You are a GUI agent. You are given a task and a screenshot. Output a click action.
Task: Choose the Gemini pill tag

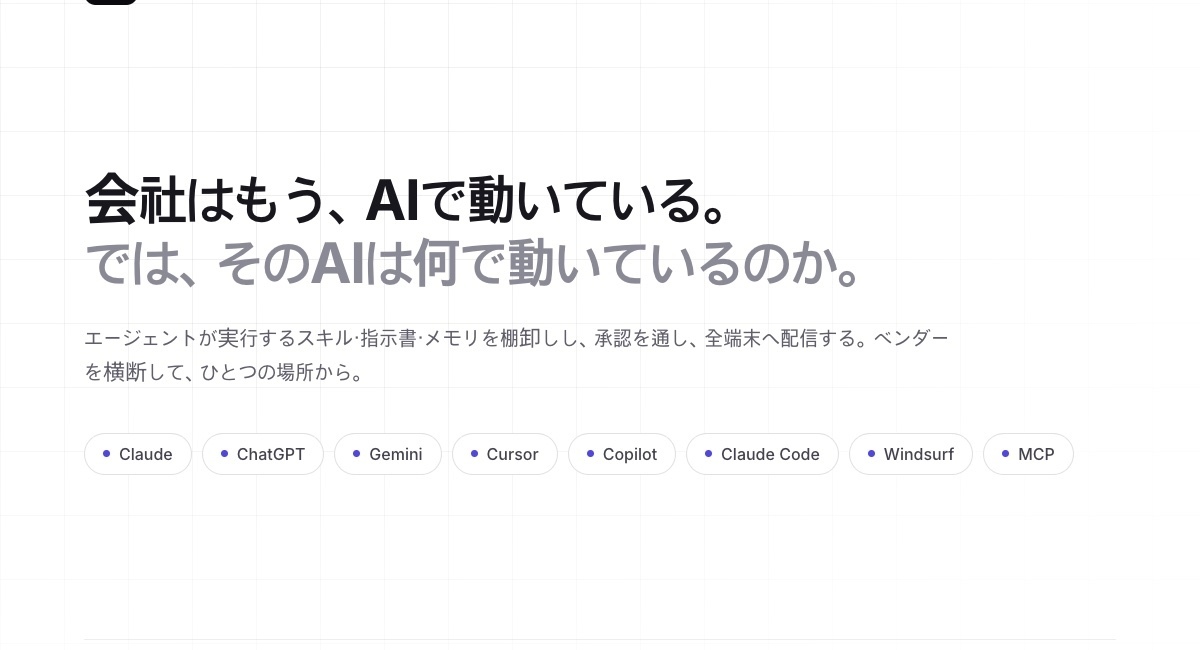(388, 454)
